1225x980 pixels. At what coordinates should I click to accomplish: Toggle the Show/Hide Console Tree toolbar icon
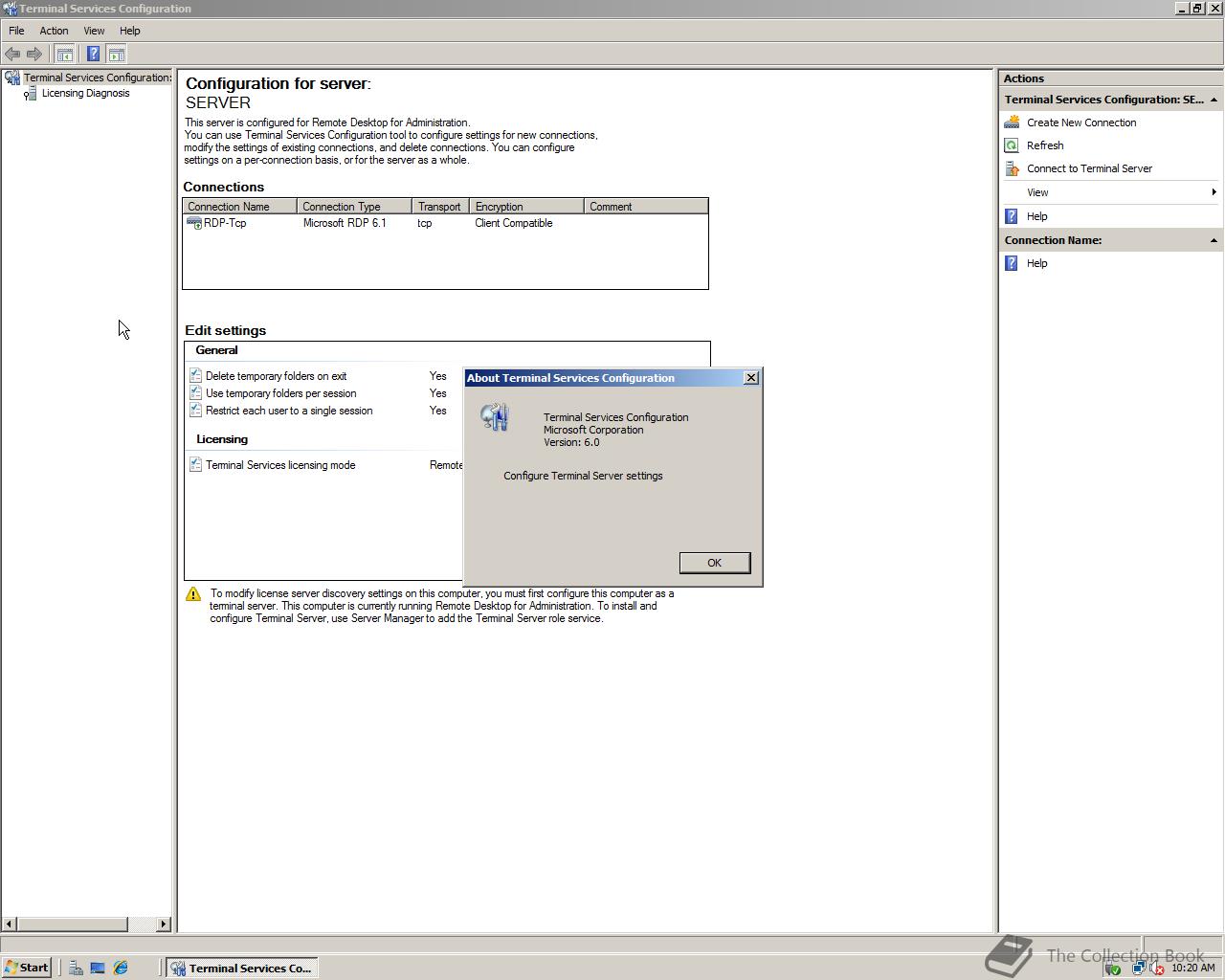[64, 55]
